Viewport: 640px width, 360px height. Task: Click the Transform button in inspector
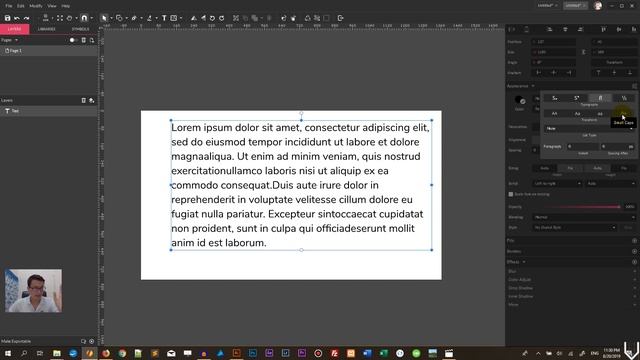coord(614,62)
